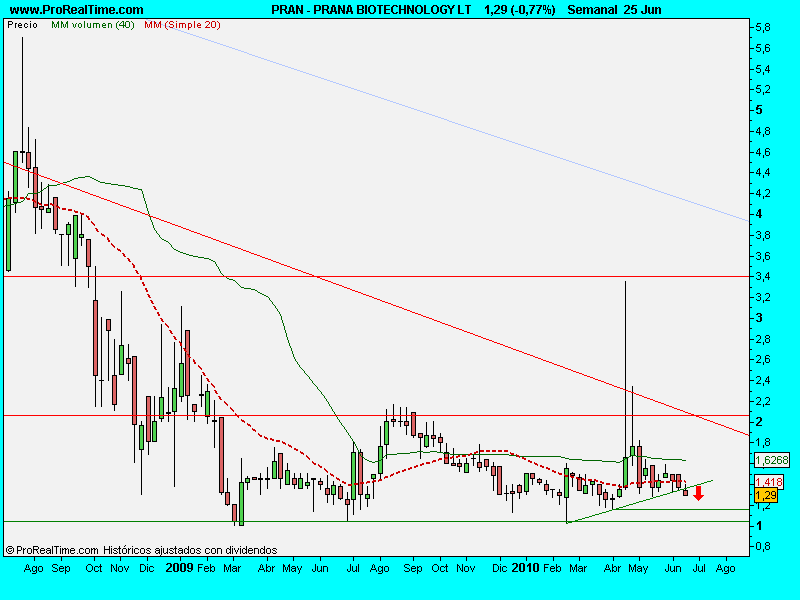Click the 4,8 value on price axis
800x600 pixels.
(763, 132)
